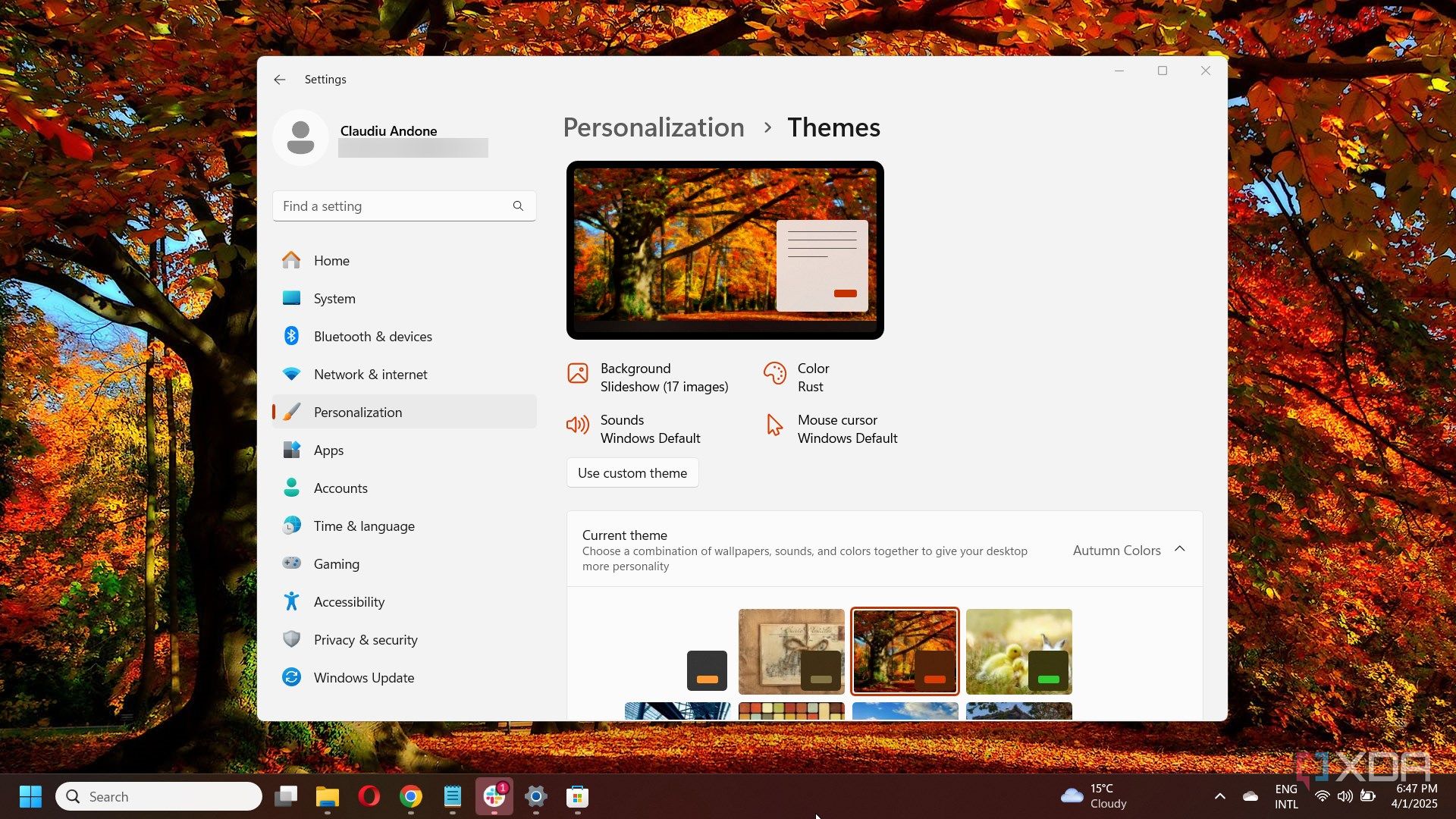This screenshot has height=819, width=1456.
Task: Open Windows Update settings
Action: (404, 677)
